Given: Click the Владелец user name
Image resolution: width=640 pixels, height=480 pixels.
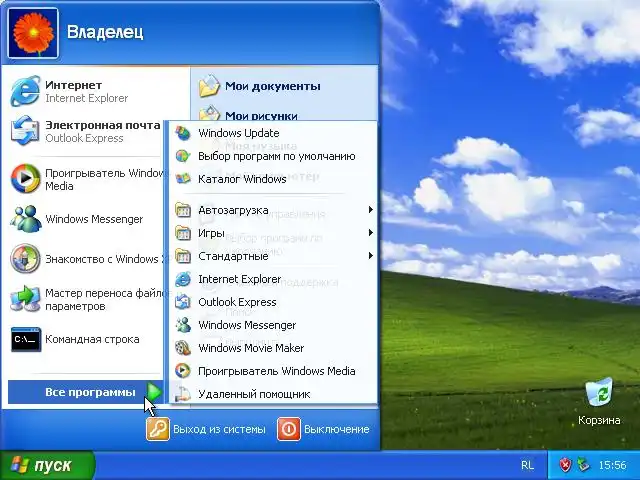Looking at the screenshot, I should click(105, 32).
